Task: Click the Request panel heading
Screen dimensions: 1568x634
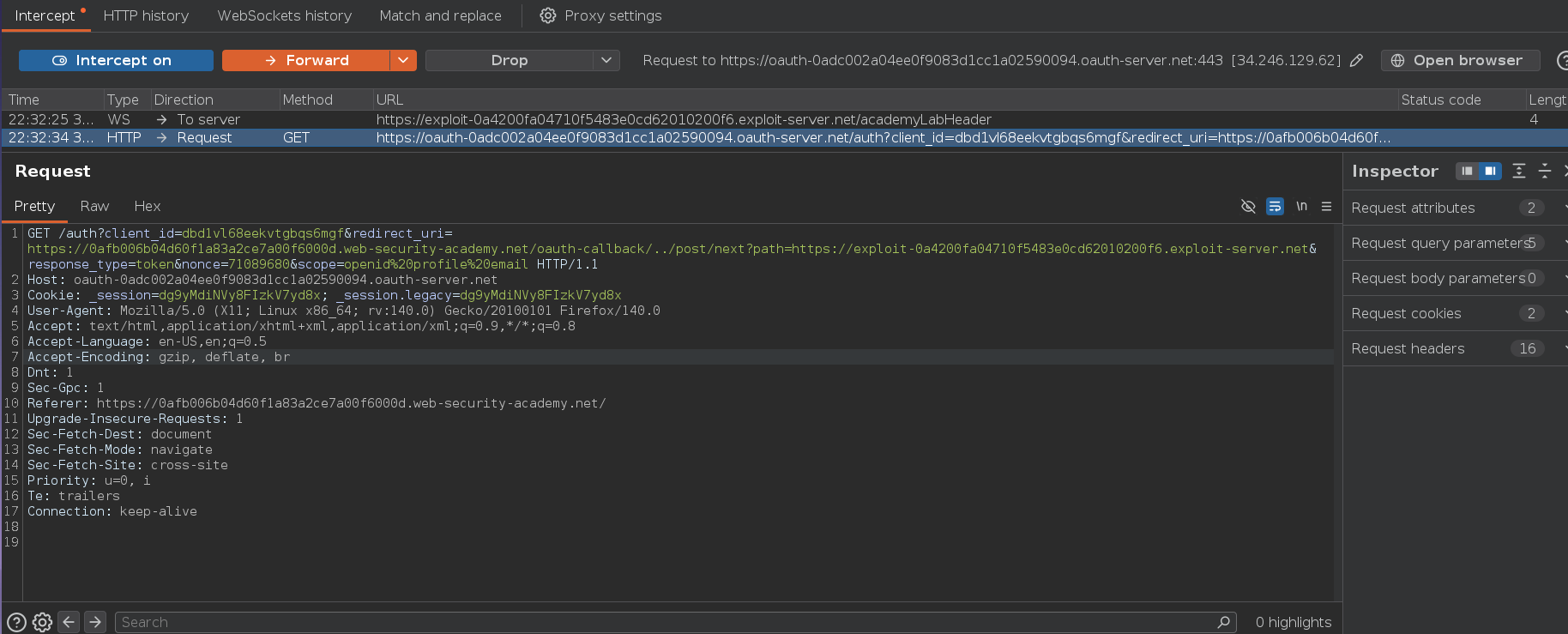Action: (52, 171)
